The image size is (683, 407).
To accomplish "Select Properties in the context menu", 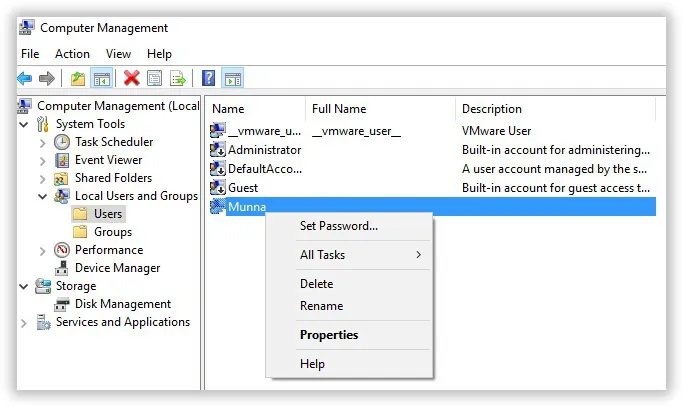I will [x=328, y=335].
